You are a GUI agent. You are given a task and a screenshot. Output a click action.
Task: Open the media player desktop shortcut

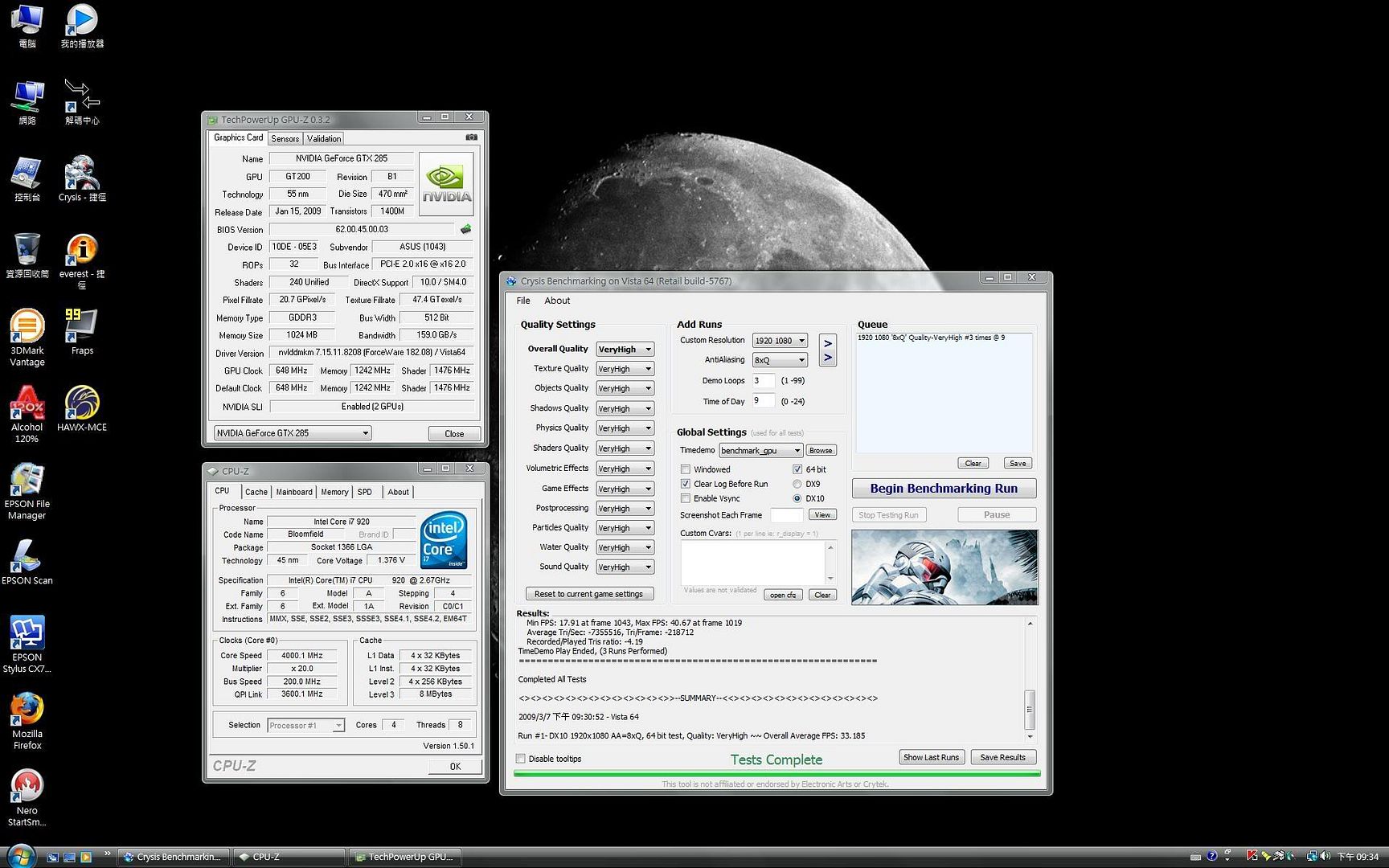click(x=81, y=26)
